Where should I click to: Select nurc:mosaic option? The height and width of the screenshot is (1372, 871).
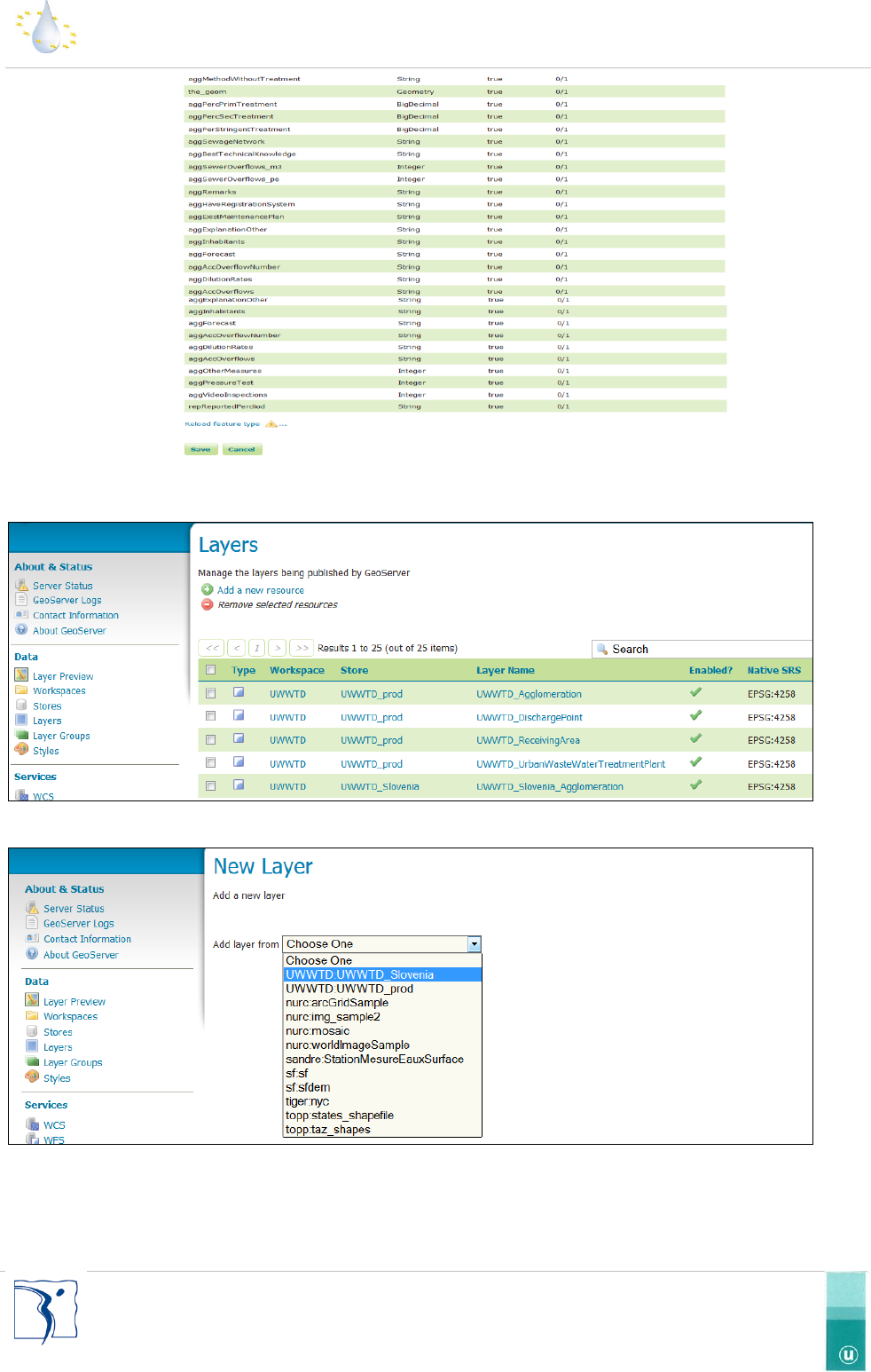[x=382, y=1031]
